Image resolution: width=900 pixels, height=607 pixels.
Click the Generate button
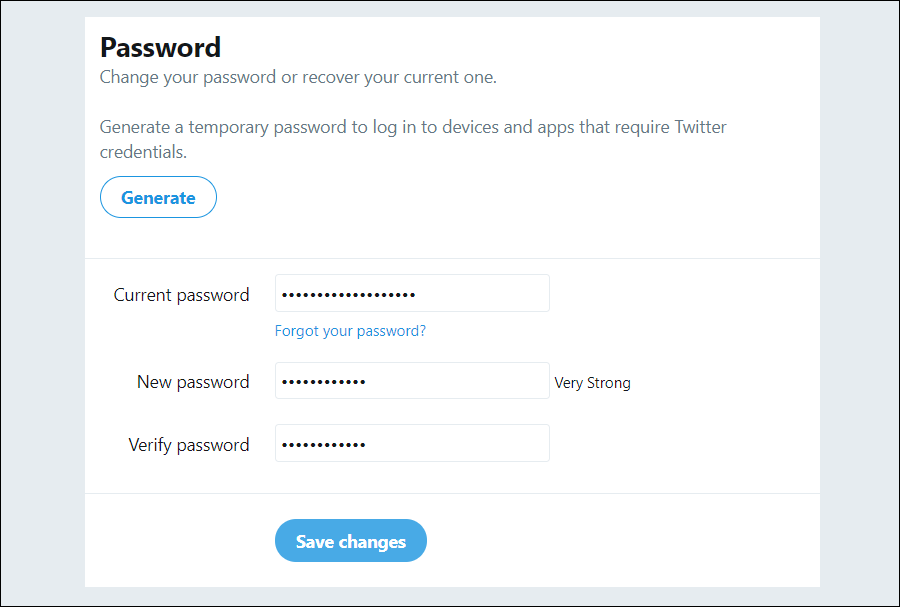158,197
